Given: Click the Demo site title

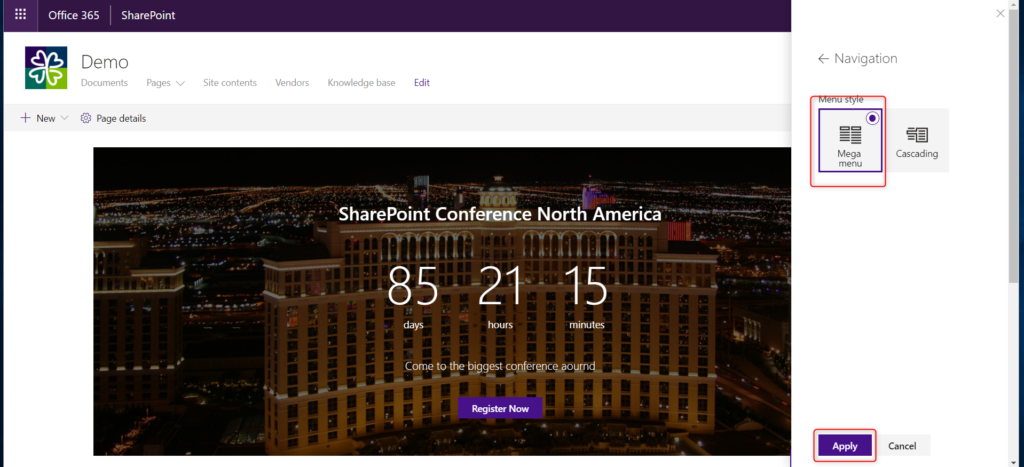Looking at the screenshot, I should (104, 62).
